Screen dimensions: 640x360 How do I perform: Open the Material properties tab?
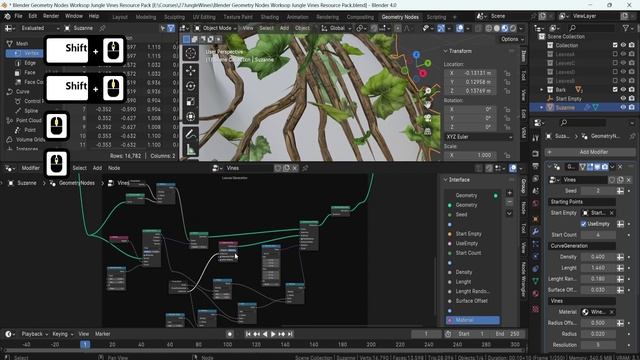pyautogui.click(x=536, y=293)
